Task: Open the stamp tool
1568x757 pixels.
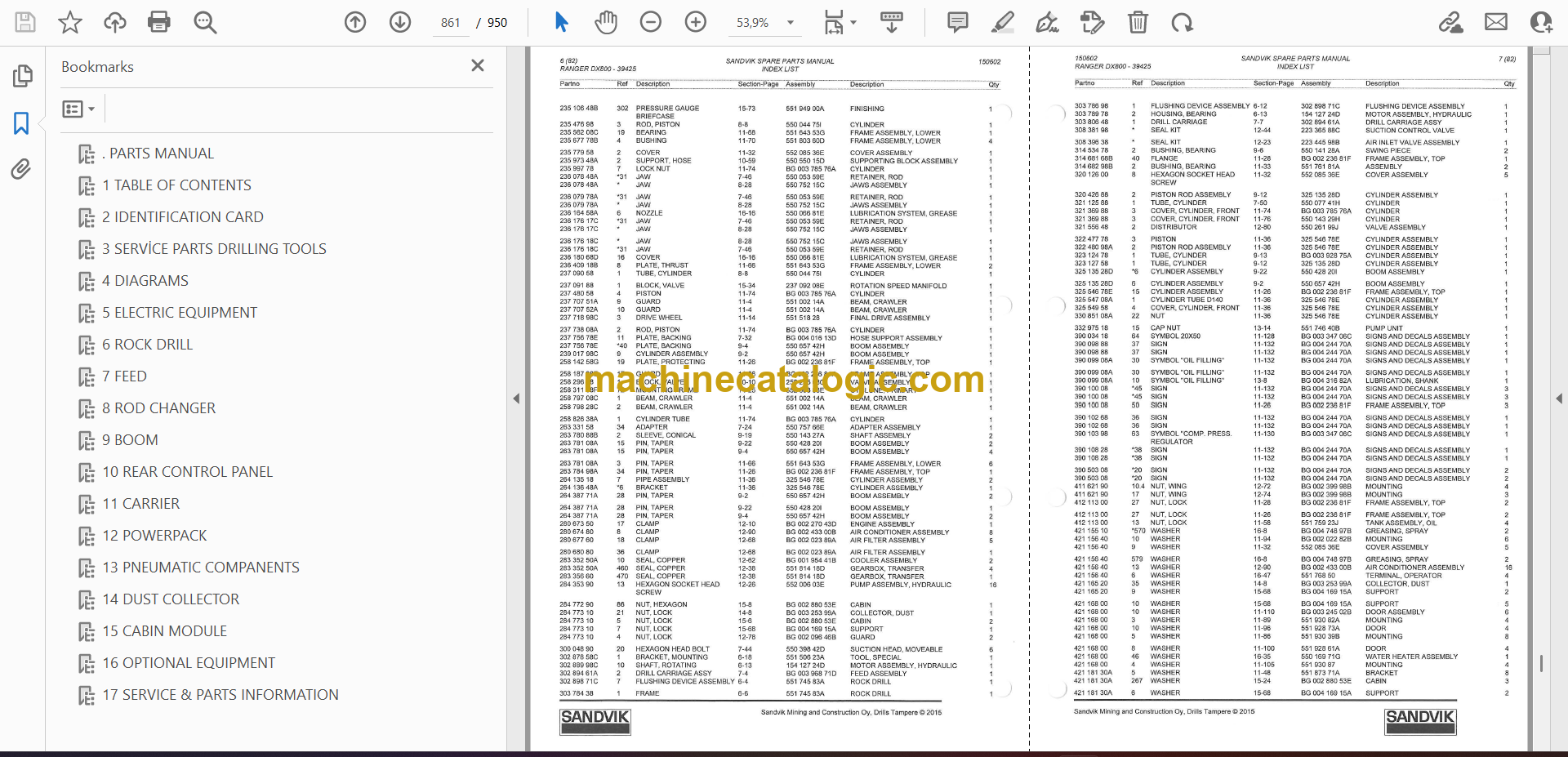Action: pos(1092,22)
